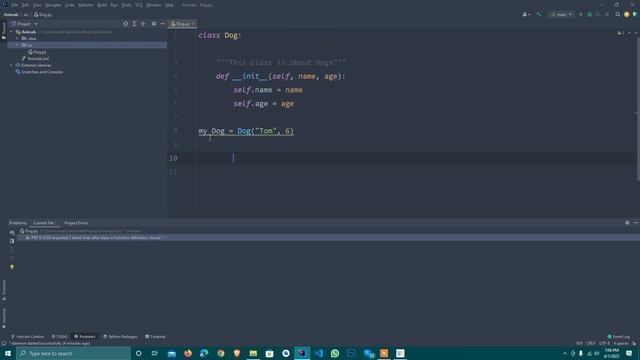Open the Project view dropdown
640x360 pixels.
(24, 24)
